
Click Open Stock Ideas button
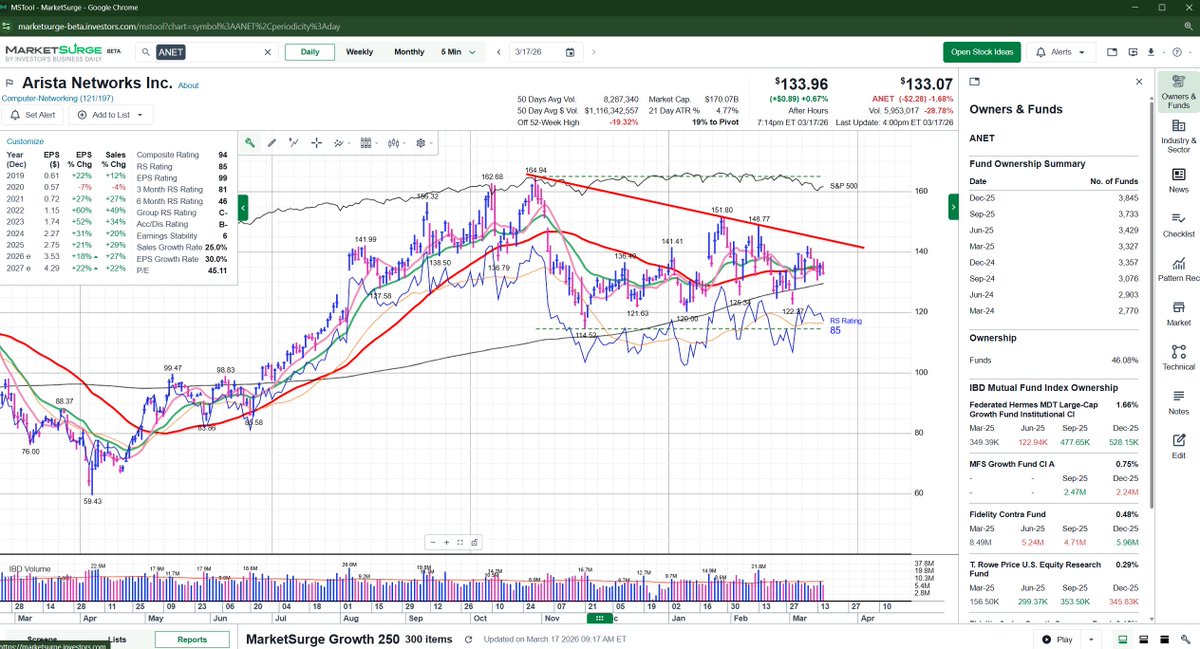(x=983, y=52)
